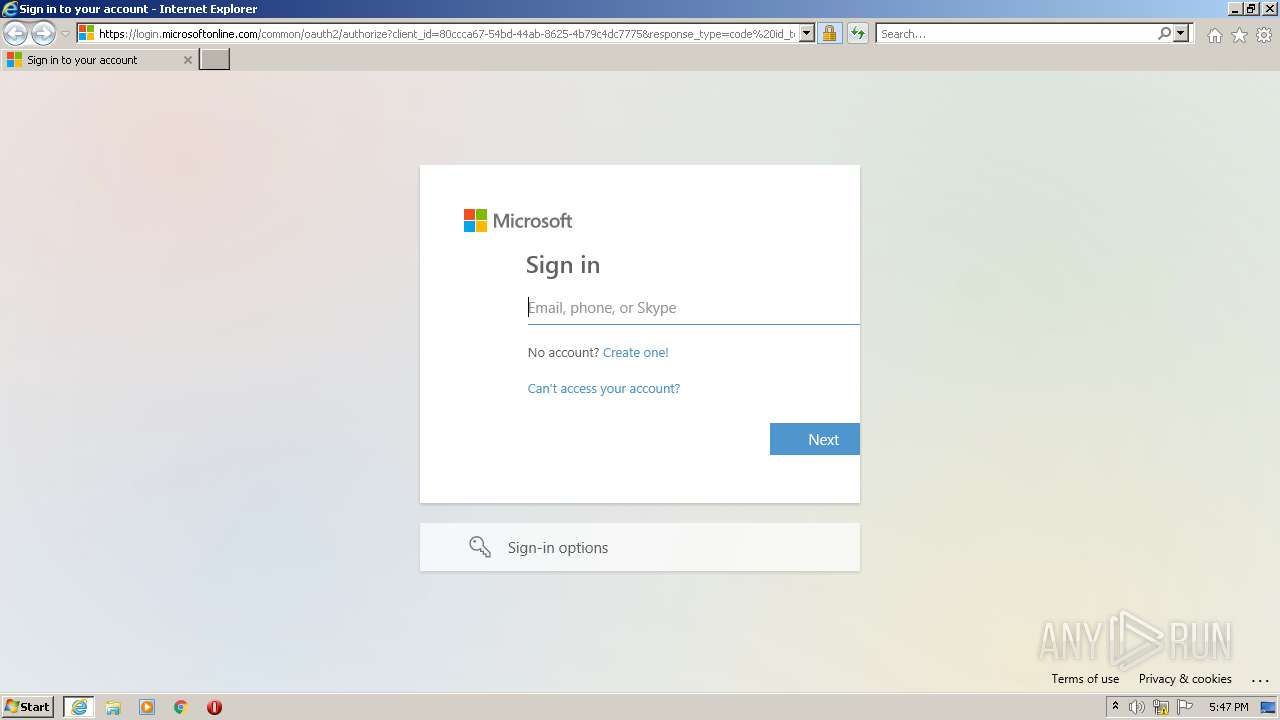Click the Search box in toolbar
This screenshot has height=720, width=1280.
(1016, 33)
